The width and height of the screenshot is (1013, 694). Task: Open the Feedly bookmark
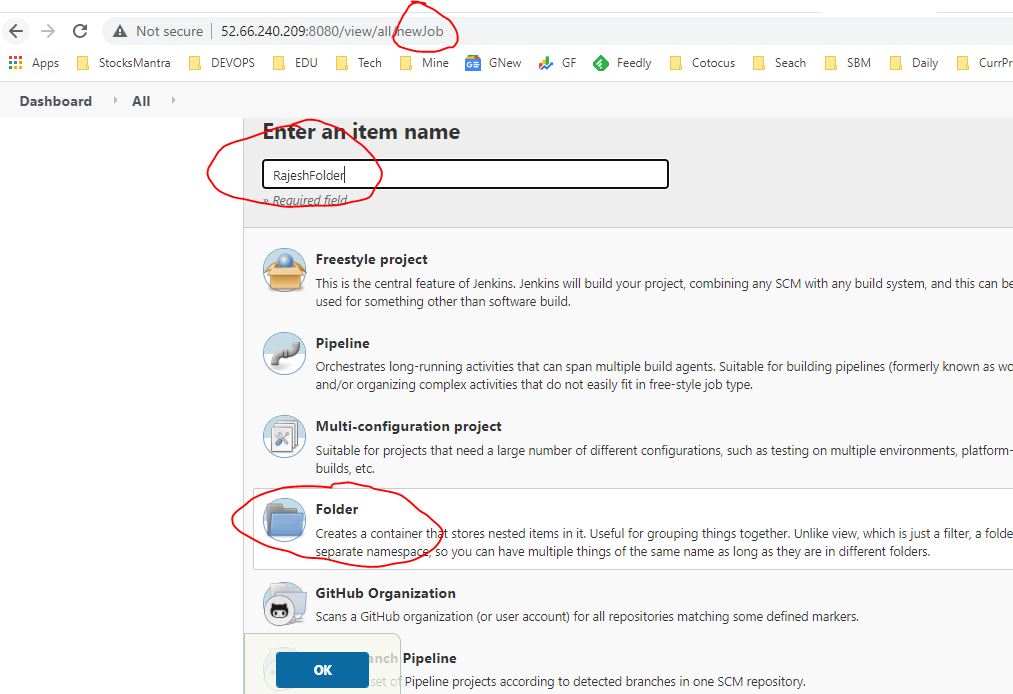[622, 63]
